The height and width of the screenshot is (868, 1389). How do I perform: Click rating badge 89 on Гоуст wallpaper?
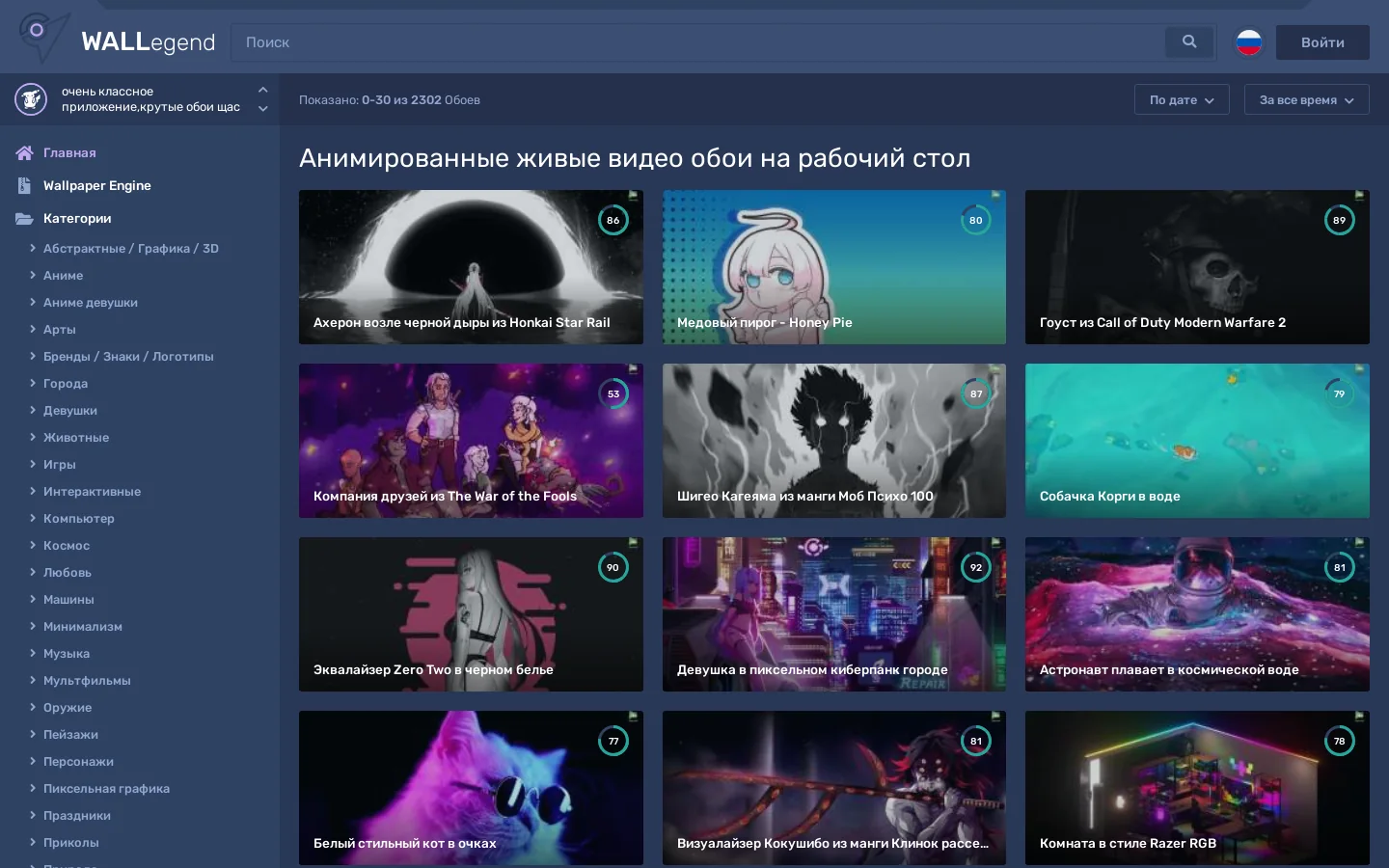1340,220
